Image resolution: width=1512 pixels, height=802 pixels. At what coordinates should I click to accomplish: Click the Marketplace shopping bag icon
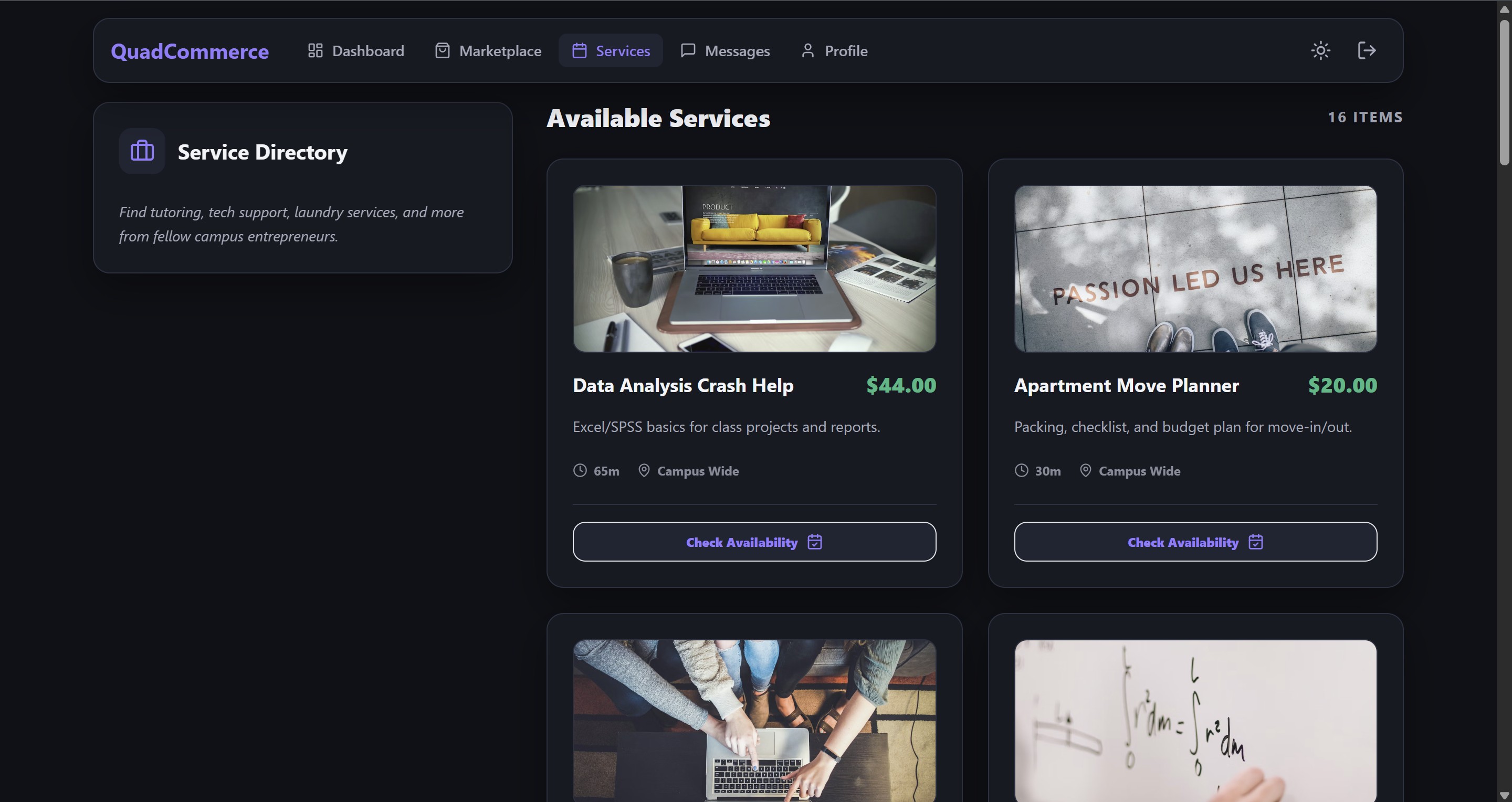pos(443,50)
